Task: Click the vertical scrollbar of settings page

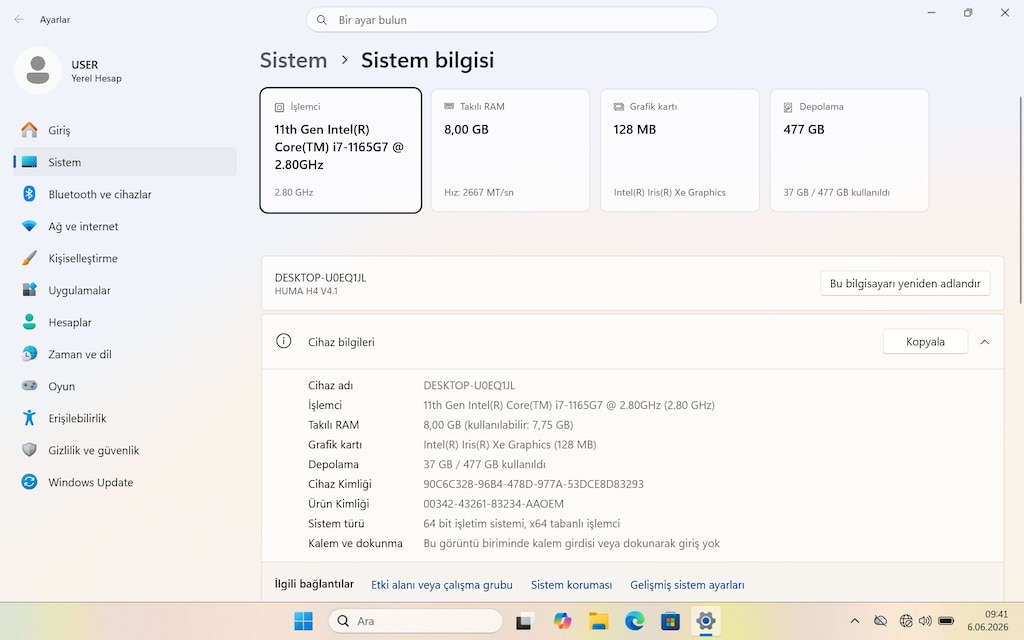Action: (1021, 200)
